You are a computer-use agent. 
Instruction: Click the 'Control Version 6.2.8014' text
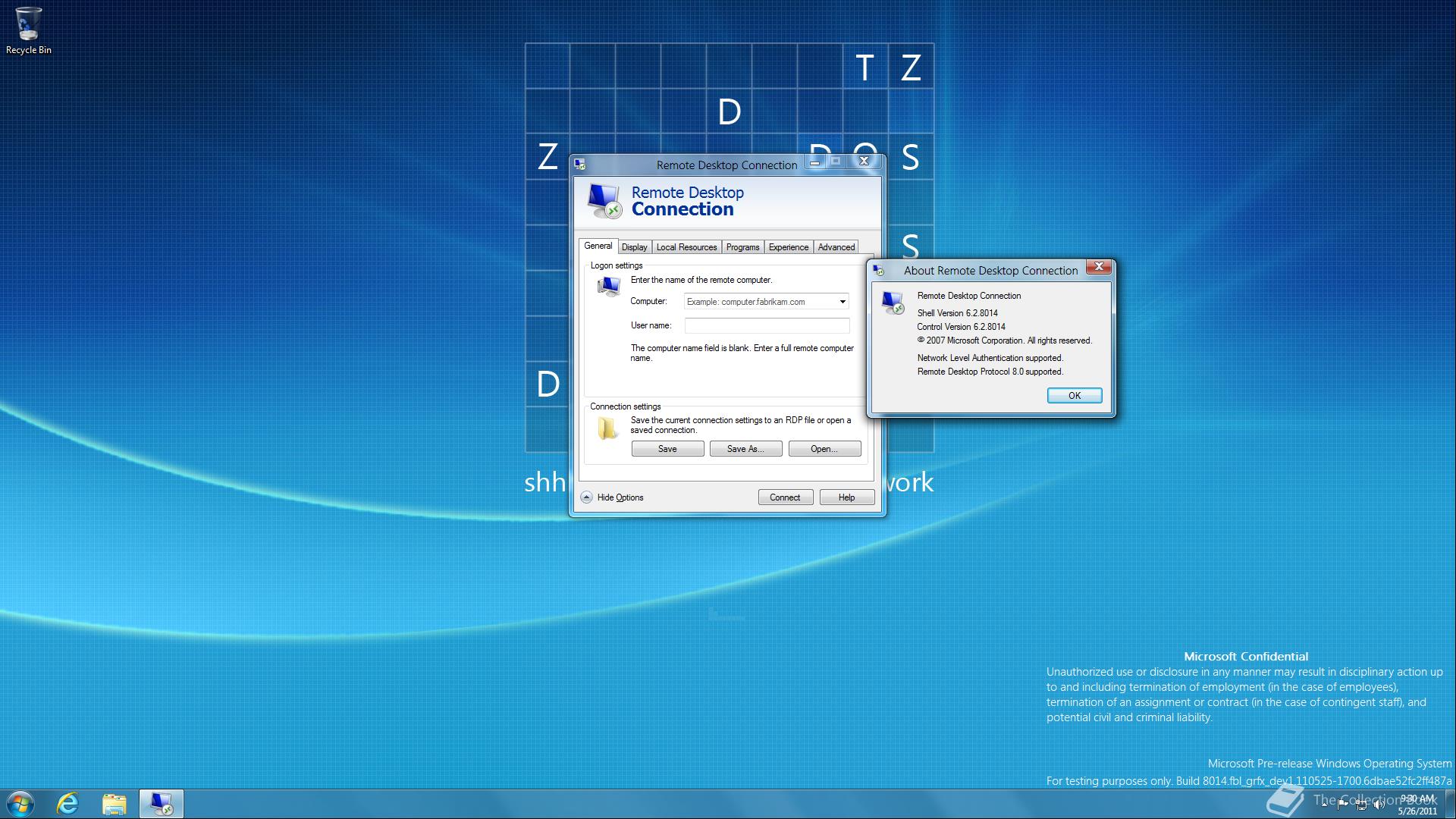(961, 327)
